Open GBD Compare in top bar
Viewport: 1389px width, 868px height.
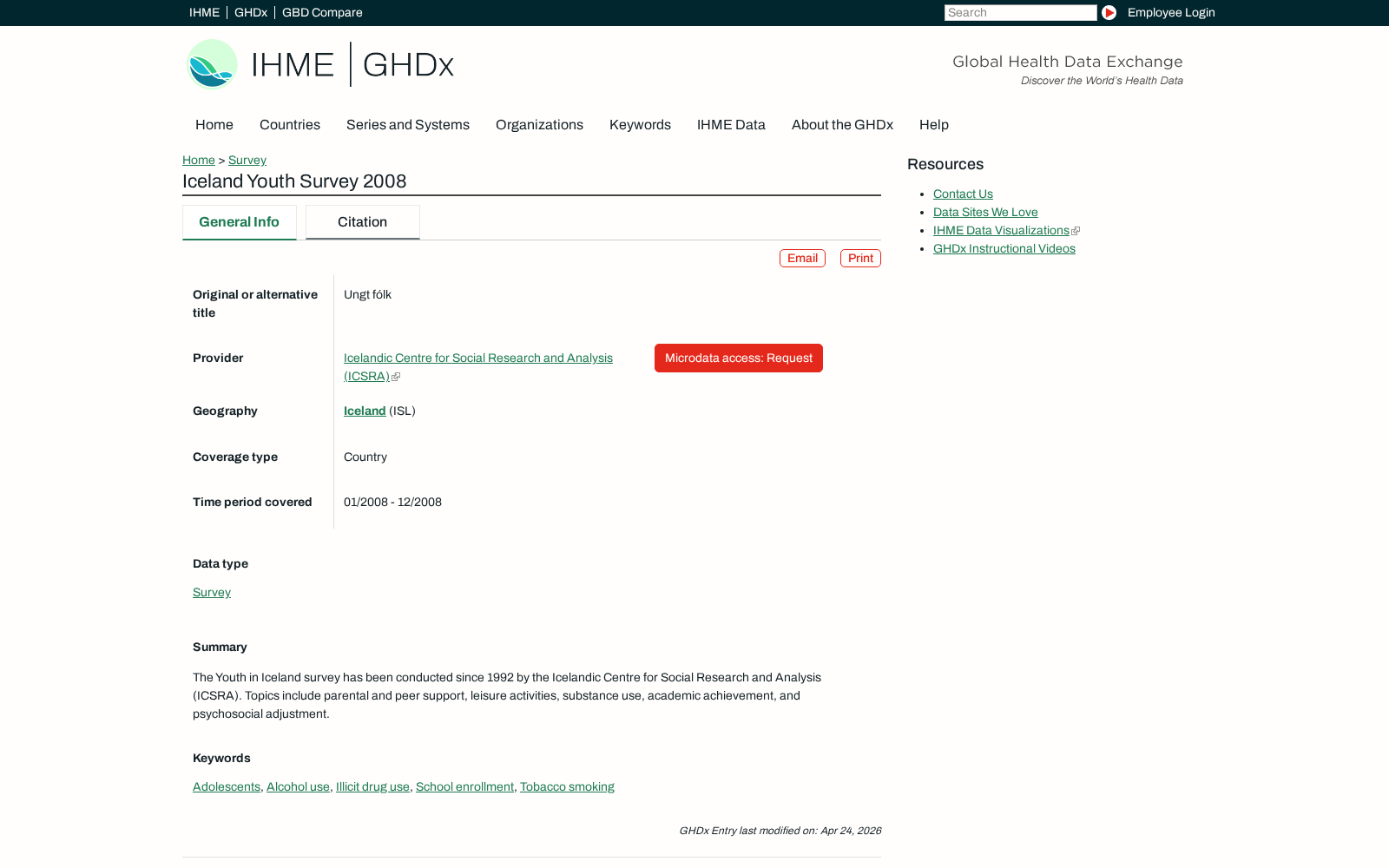point(322,12)
